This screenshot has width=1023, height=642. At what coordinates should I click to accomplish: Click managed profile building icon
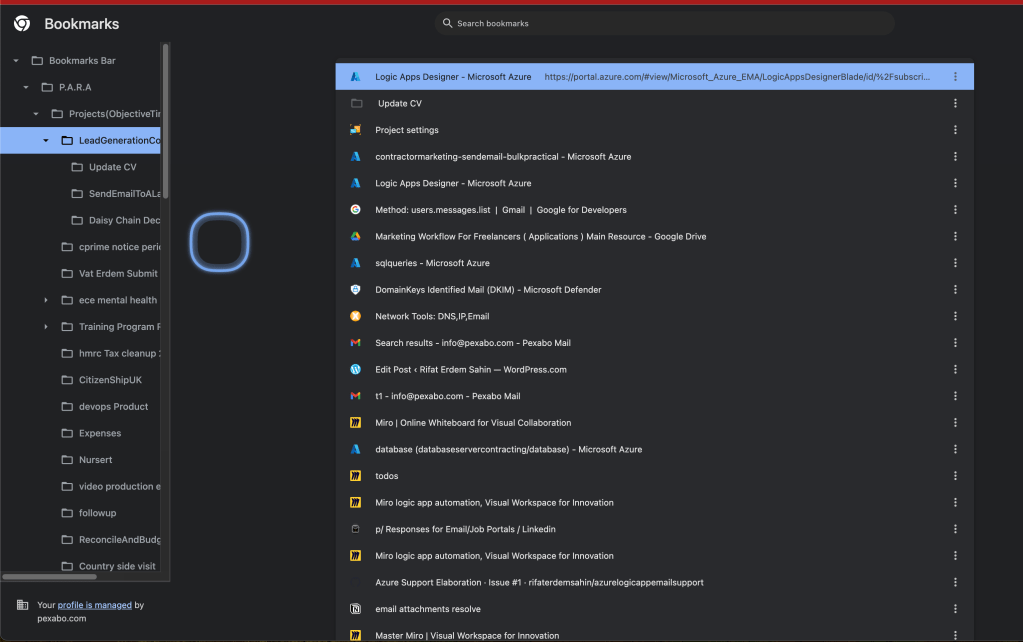tap(22, 605)
